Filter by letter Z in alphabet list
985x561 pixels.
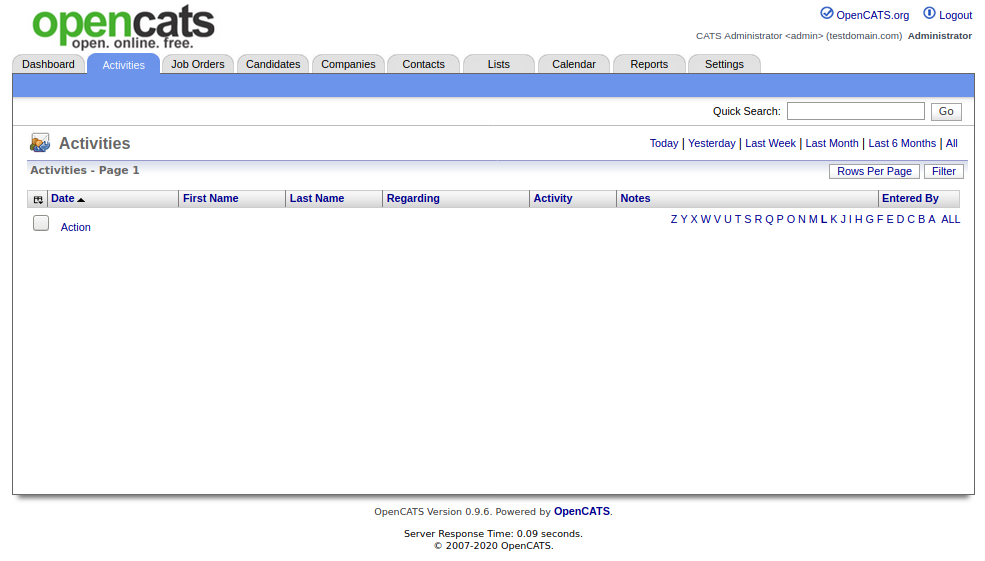tap(674, 219)
